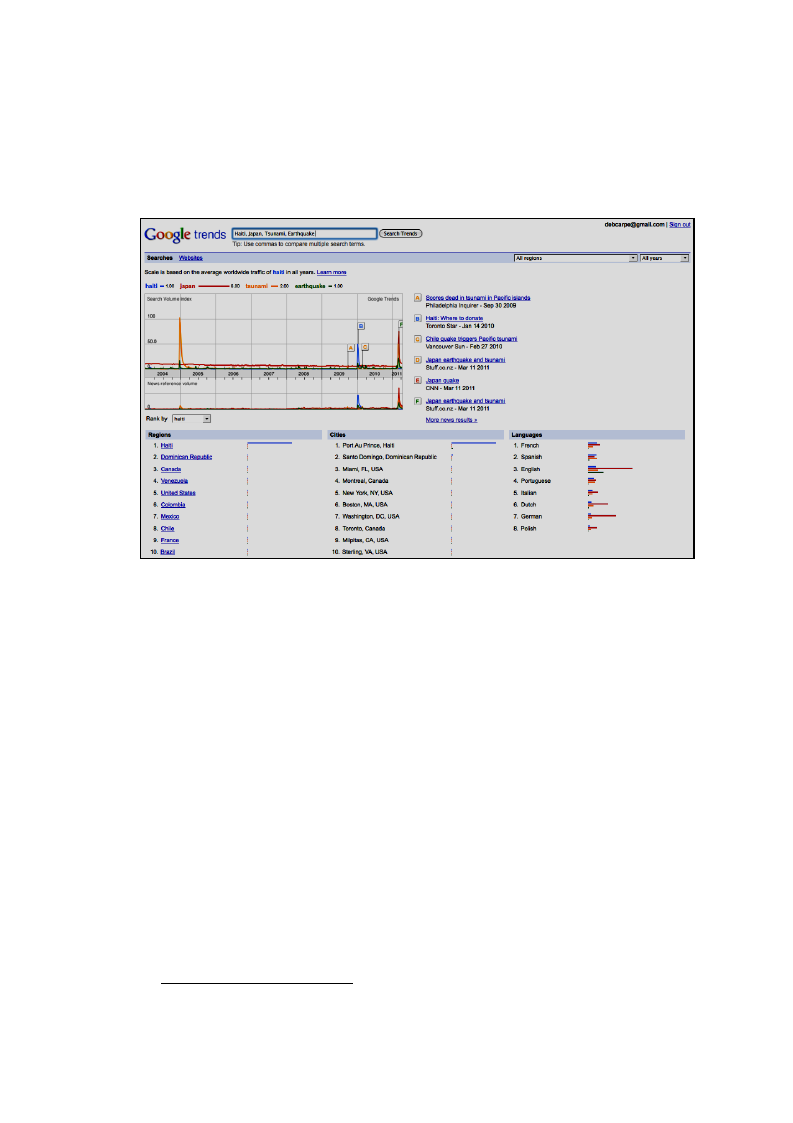Click the Chile region link
Viewport: 793px width, 1123px height.
167,529
